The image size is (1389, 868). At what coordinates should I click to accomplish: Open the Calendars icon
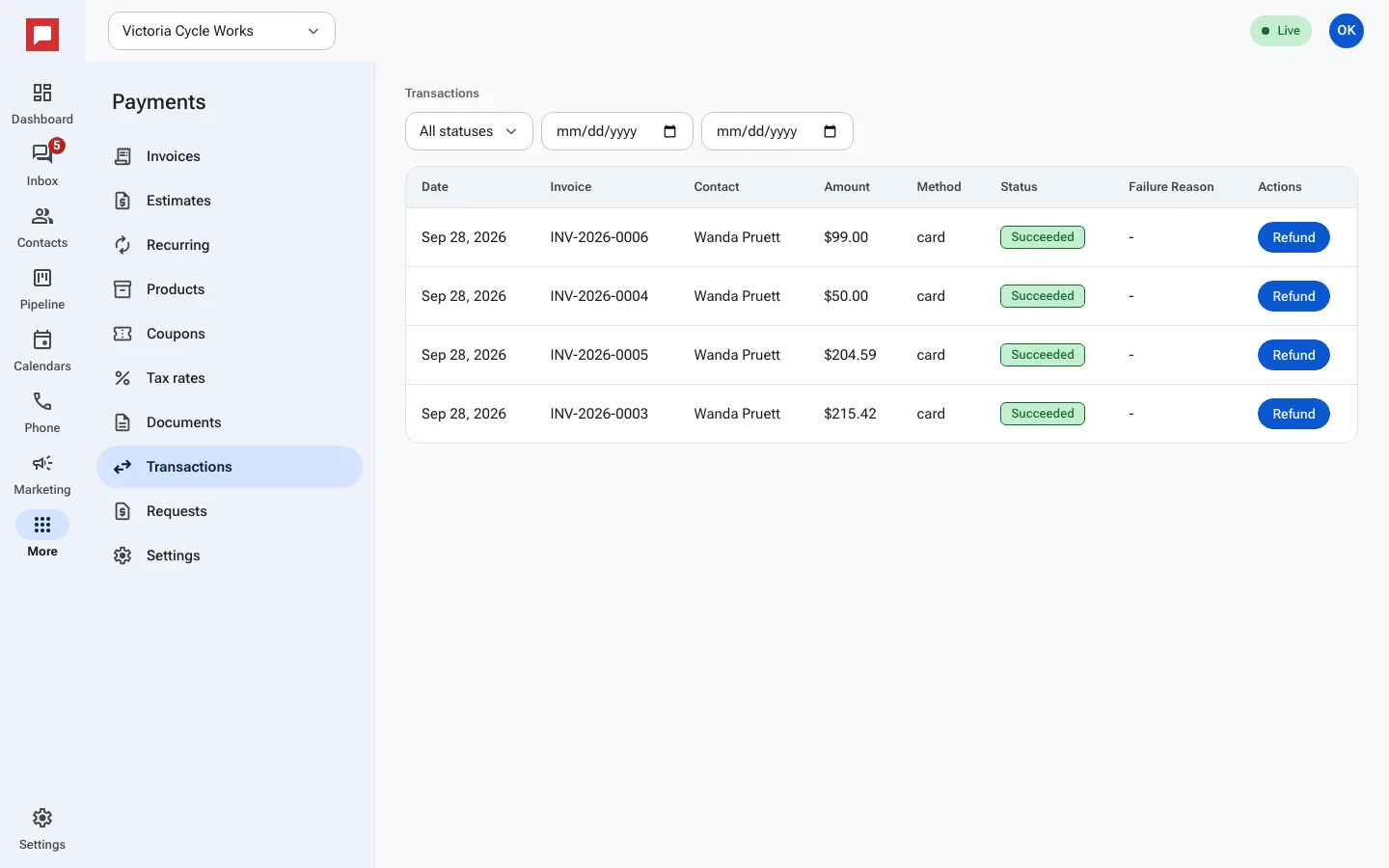[x=42, y=339]
